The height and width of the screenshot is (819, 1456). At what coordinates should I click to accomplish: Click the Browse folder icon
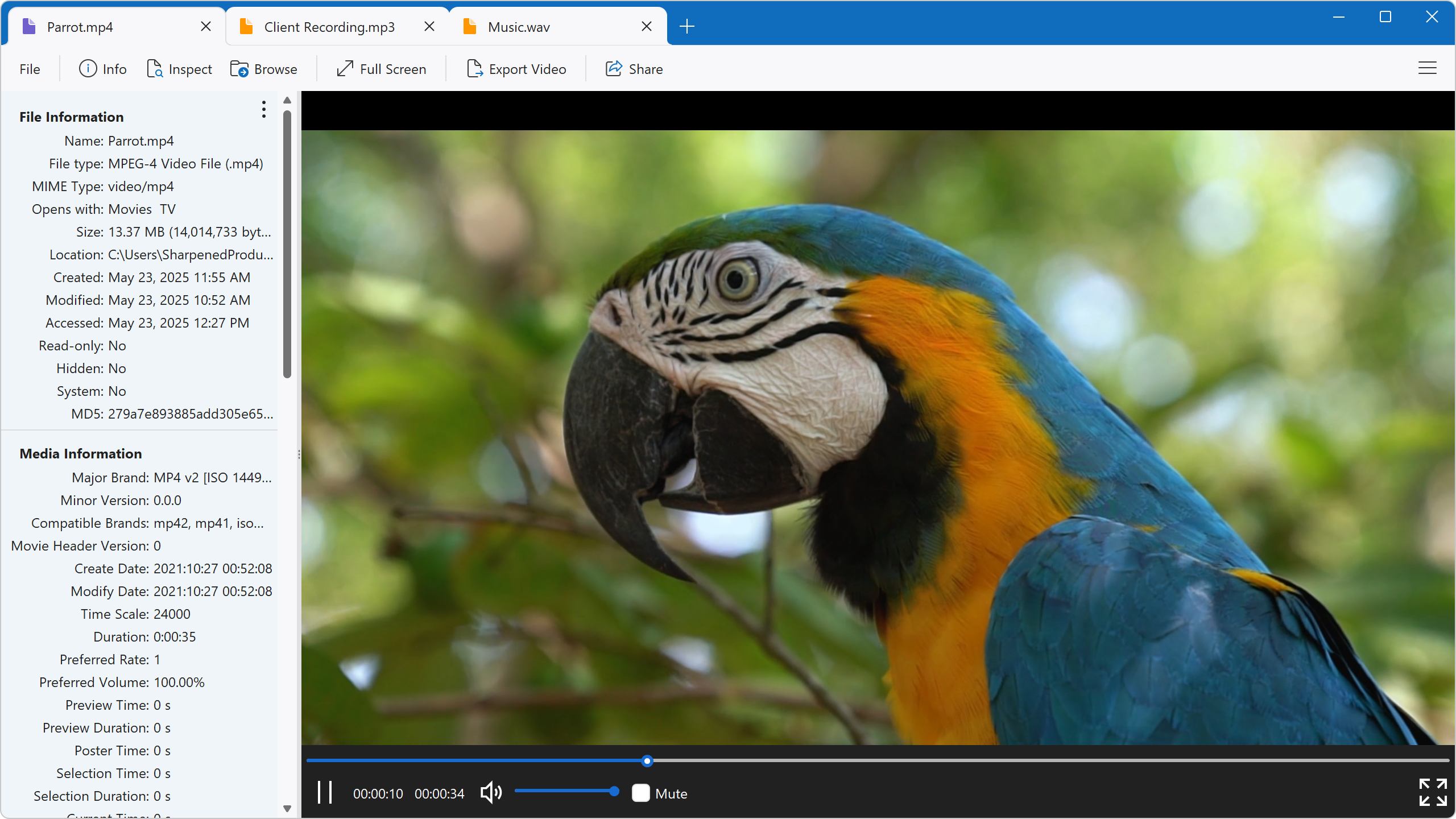(239, 69)
